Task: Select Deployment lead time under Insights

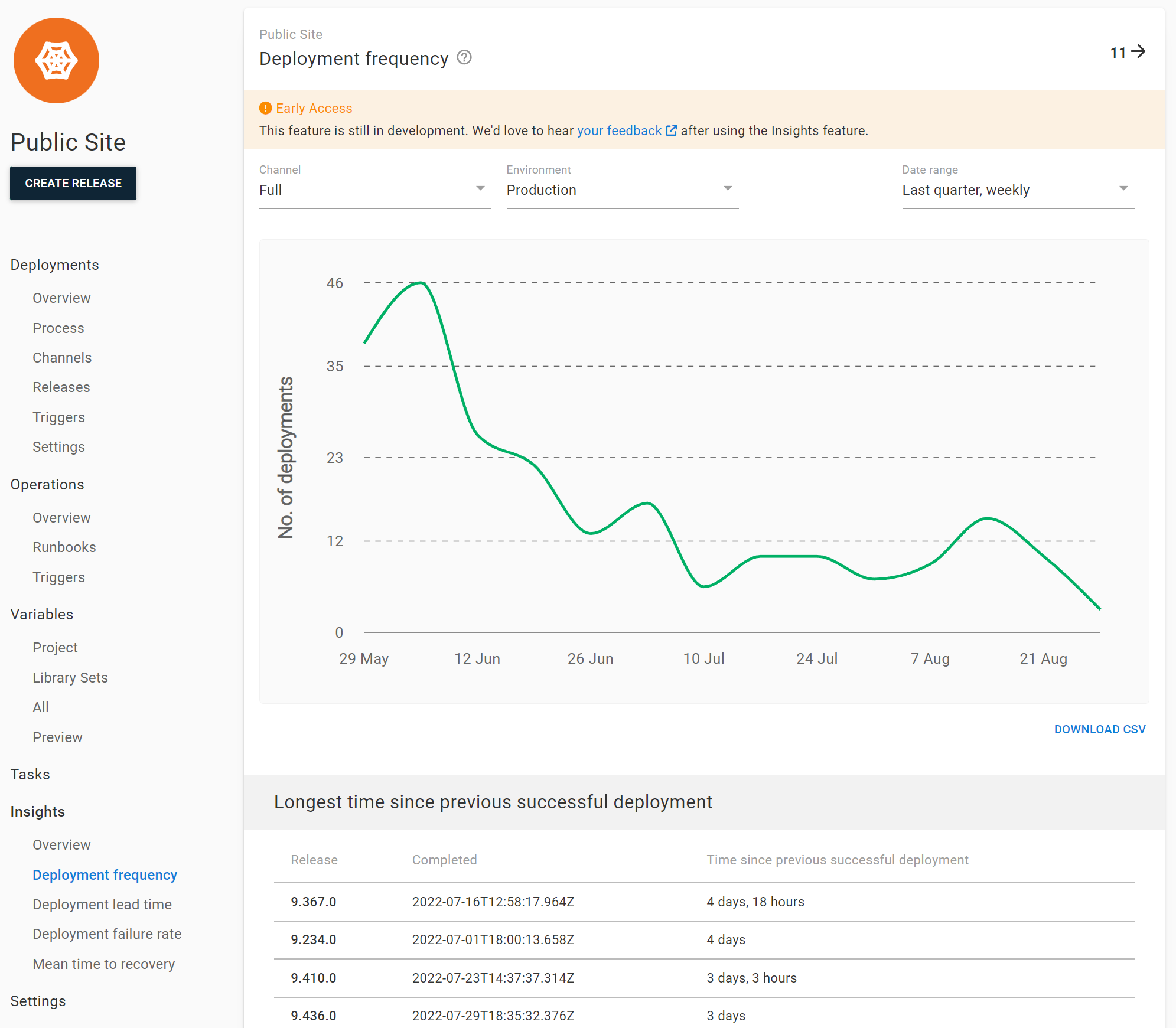Action: (x=102, y=904)
